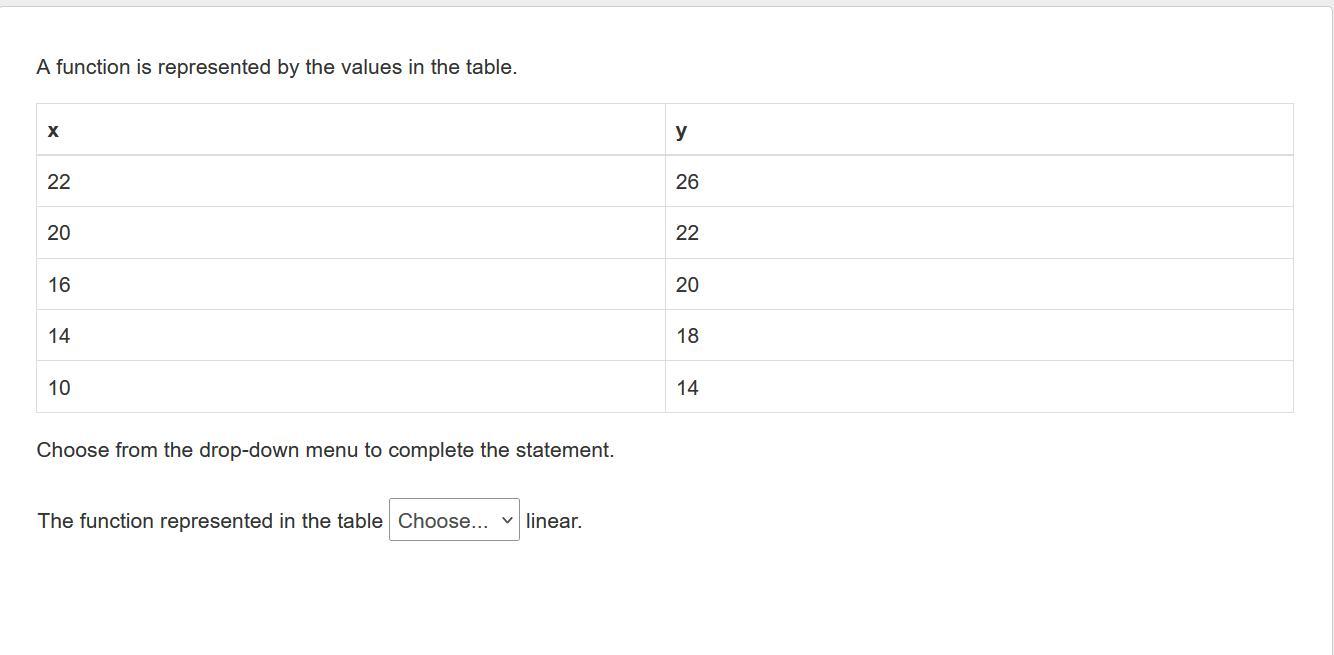Click the x value 20 cell
The height and width of the screenshot is (655, 1334).
pyautogui.click(x=59, y=233)
